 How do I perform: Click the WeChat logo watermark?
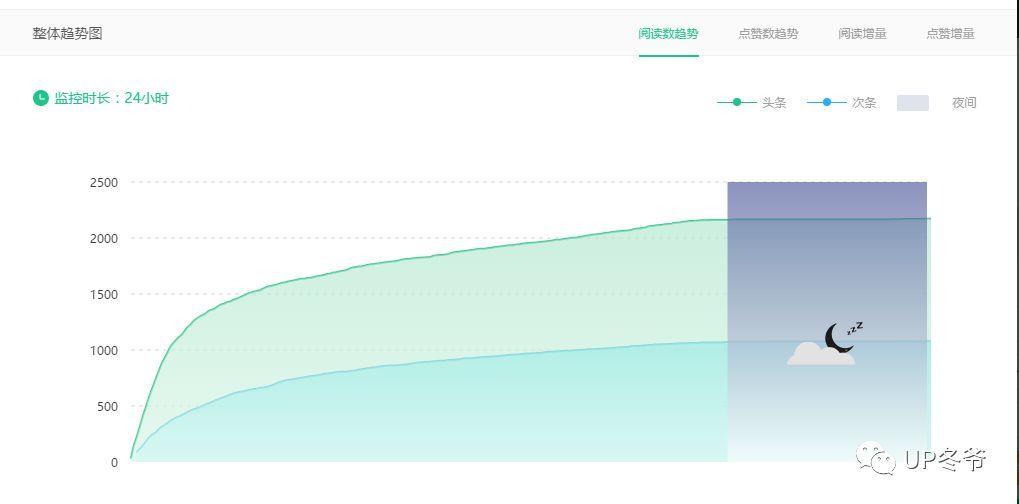877,459
